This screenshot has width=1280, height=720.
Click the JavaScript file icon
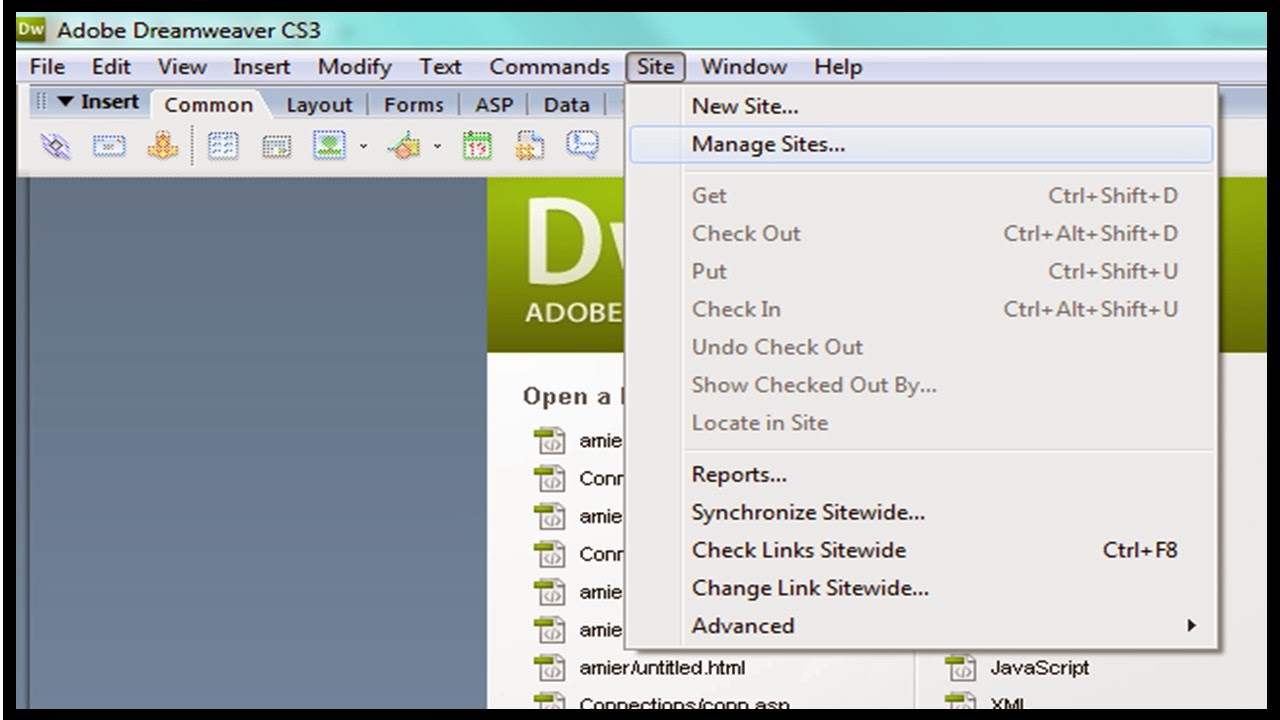(x=960, y=667)
